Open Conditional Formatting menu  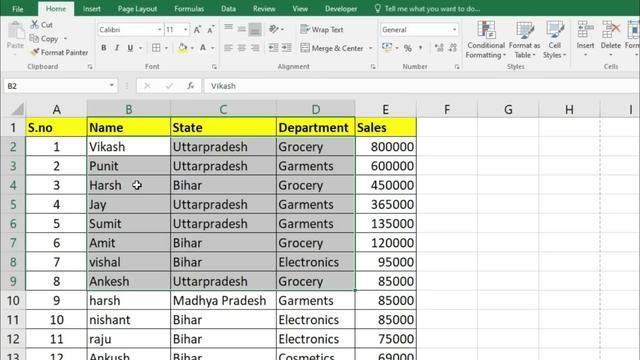486,40
